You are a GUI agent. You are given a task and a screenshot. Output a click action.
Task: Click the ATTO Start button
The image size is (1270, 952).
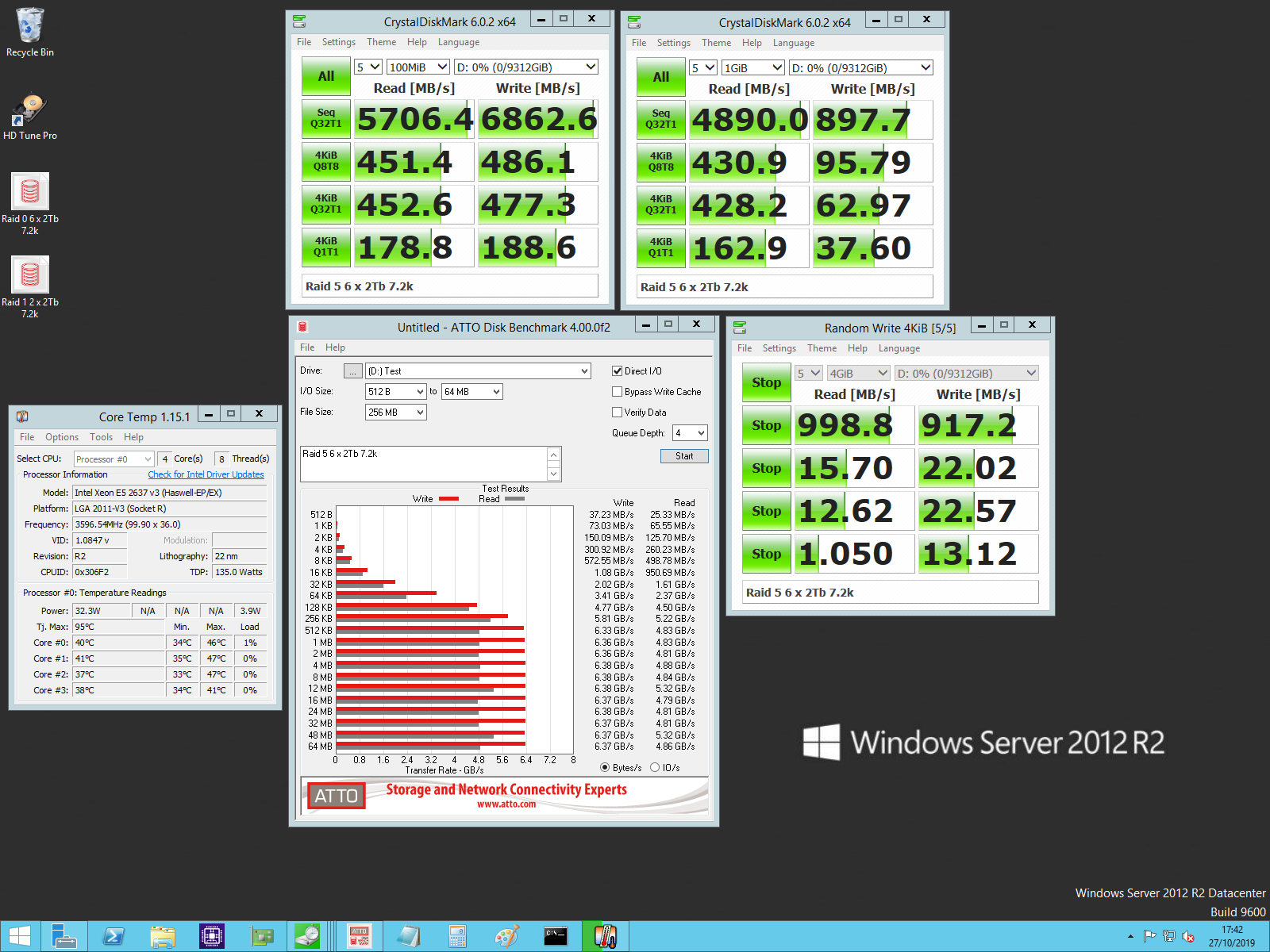(684, 456)
